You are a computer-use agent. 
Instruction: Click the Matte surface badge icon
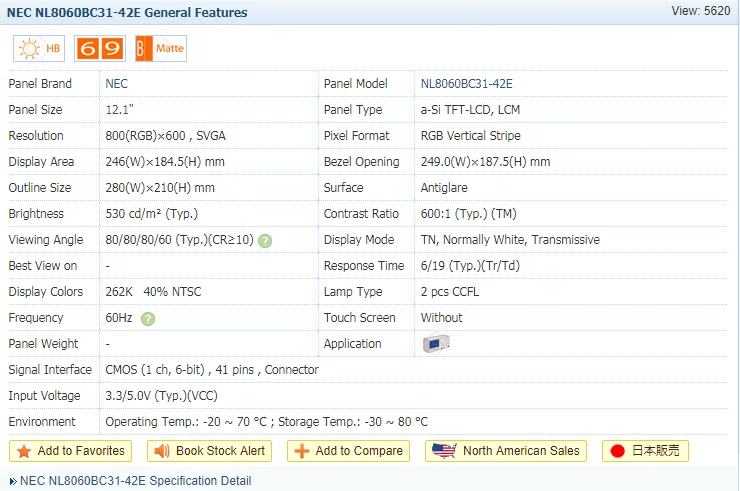coord(161,48)
